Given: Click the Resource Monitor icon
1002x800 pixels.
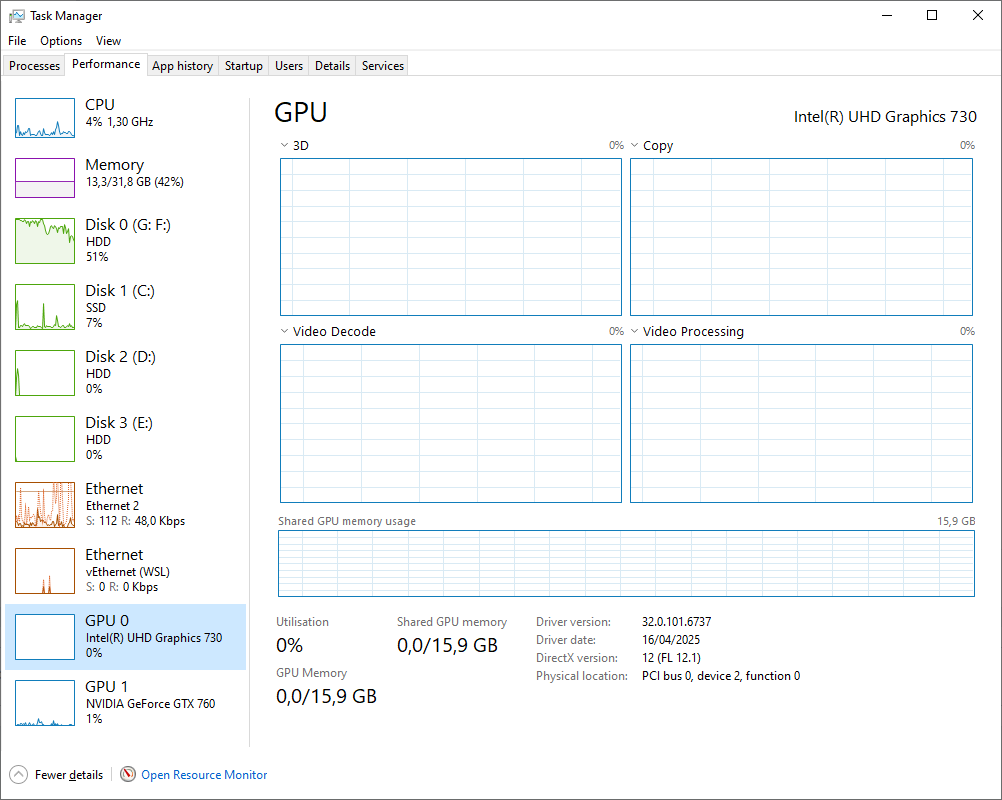Looking at the screenshot, I should tap(128, 774).
